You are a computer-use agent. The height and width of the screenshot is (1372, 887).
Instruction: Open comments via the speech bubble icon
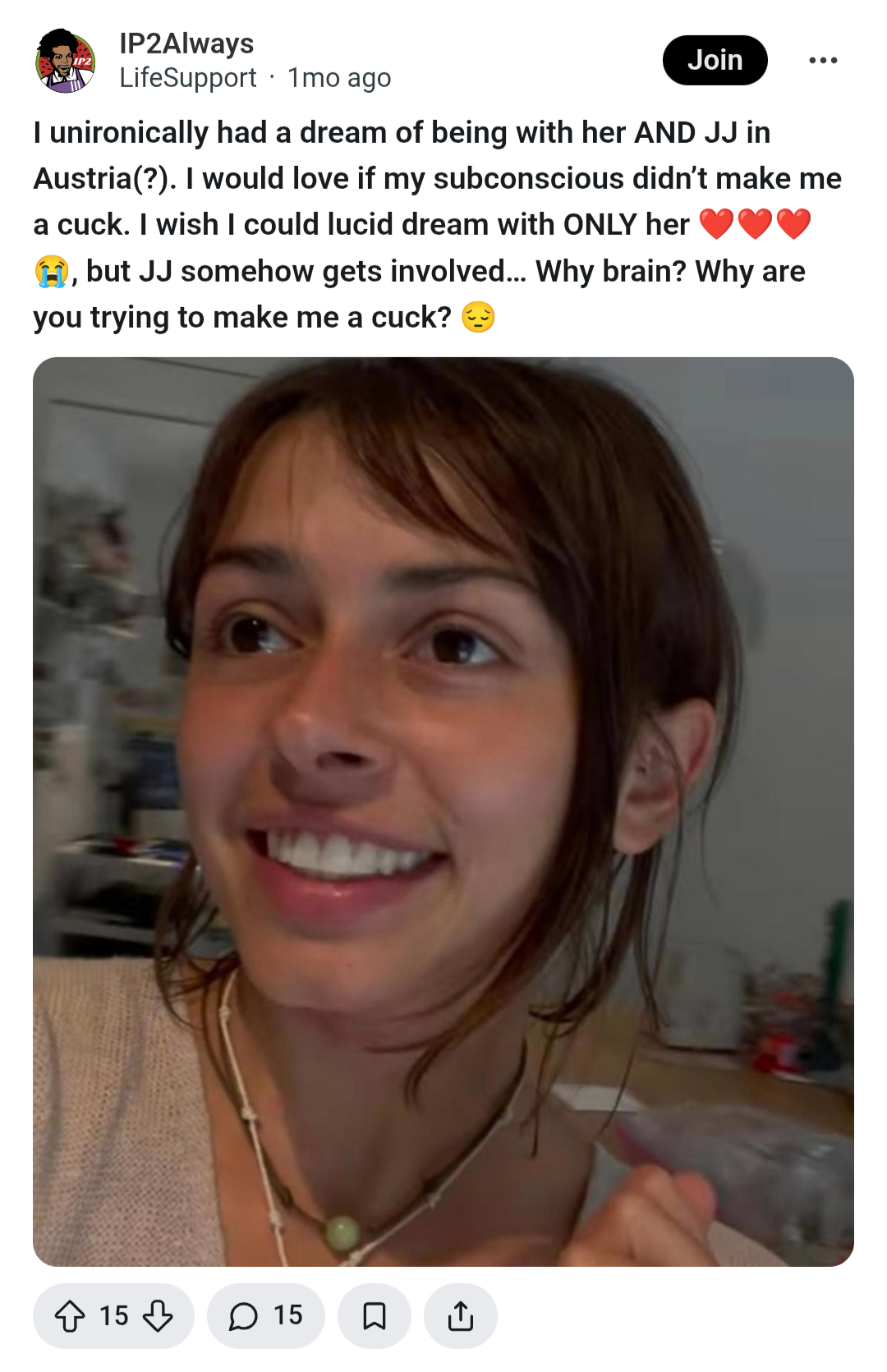coord(243,1316)
